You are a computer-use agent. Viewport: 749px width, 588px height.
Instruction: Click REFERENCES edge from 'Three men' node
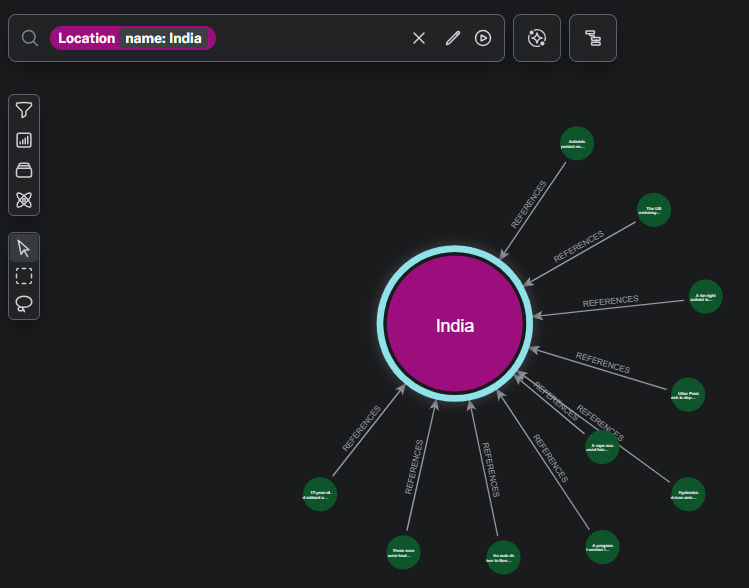pyautogui.click(x=414, y=467)
